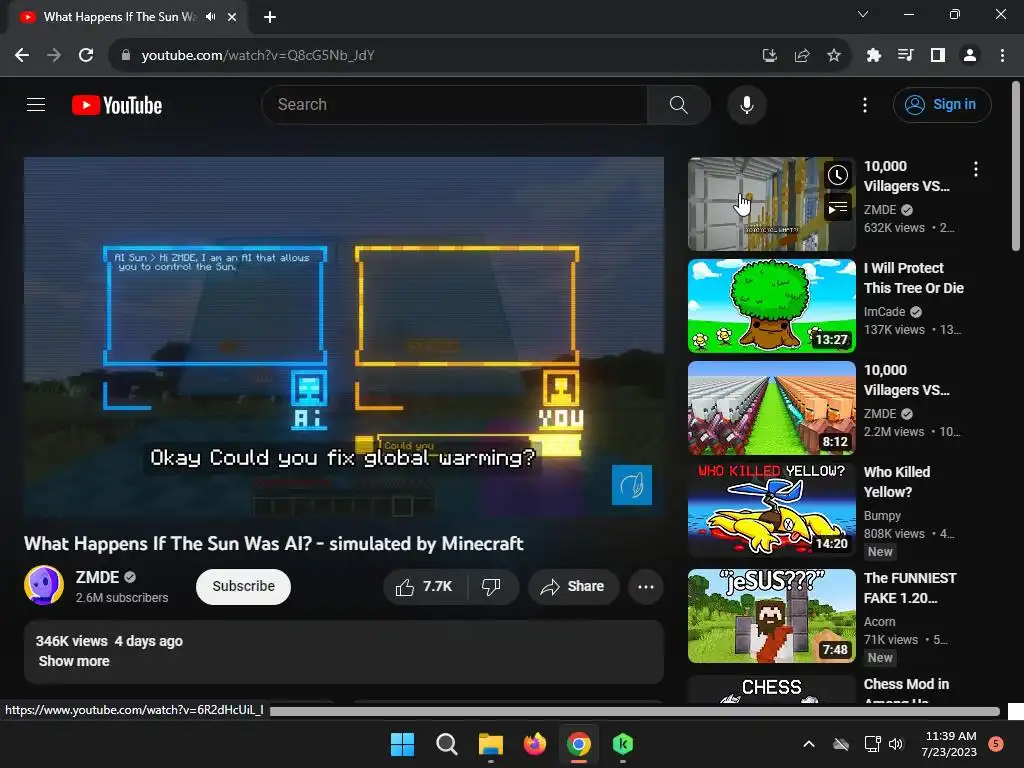Bookmark this page with the star
The height and width of the screenshot is (768, 1024).
(x=833, y=56)
